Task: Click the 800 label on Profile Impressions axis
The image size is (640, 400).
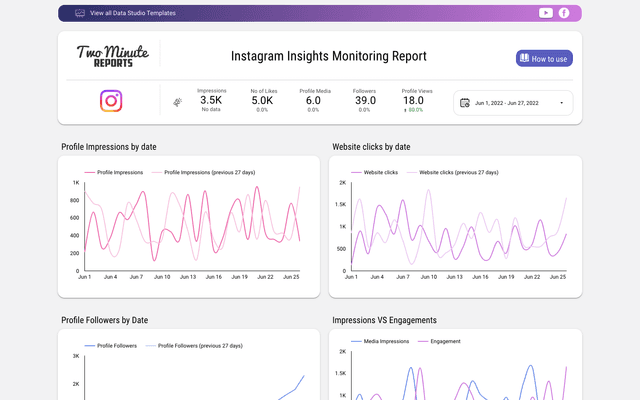Action: click(x=75, y=200)
